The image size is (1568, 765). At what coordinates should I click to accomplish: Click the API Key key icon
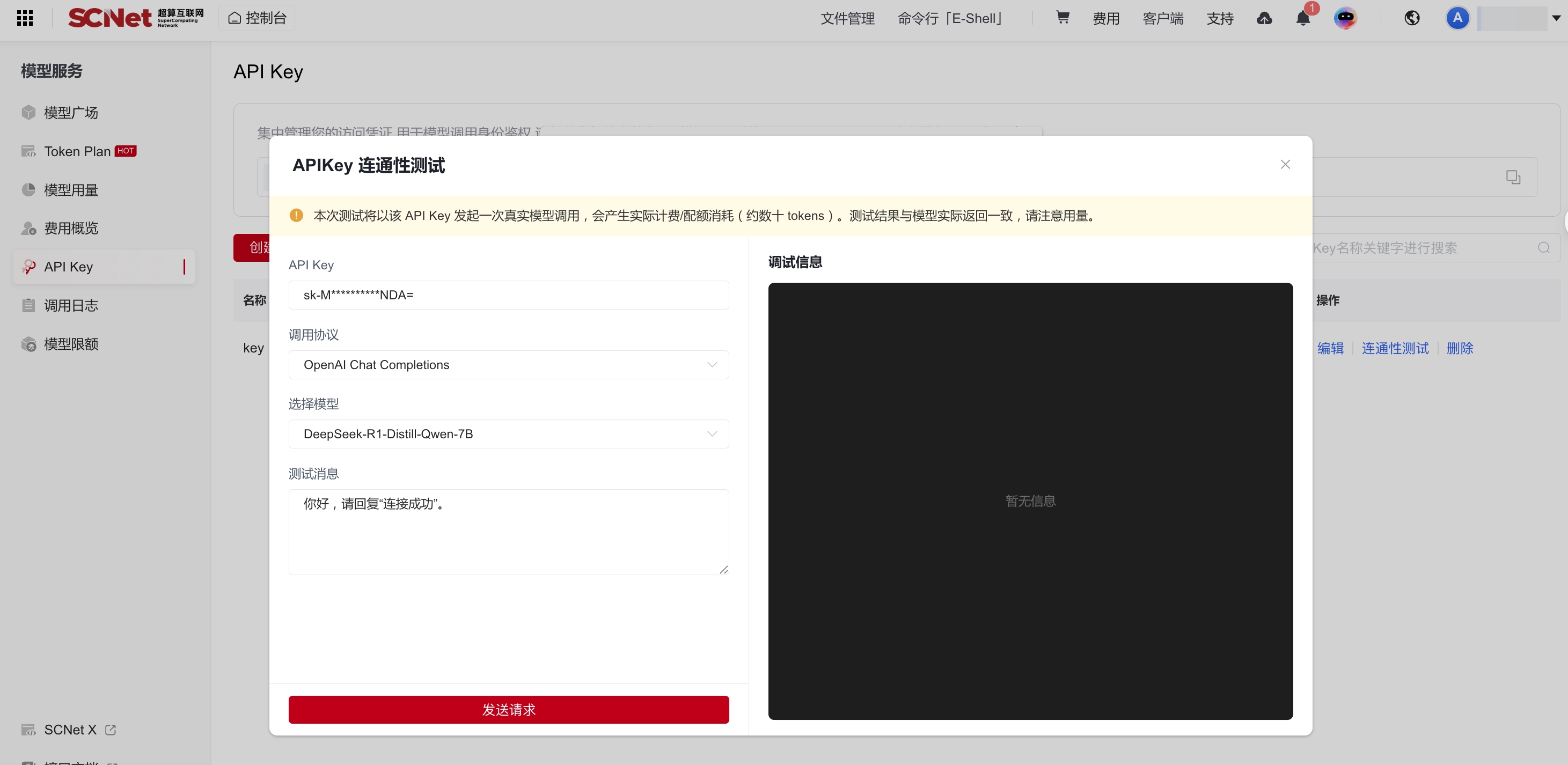pyautogui.click(x=28, y=267)
